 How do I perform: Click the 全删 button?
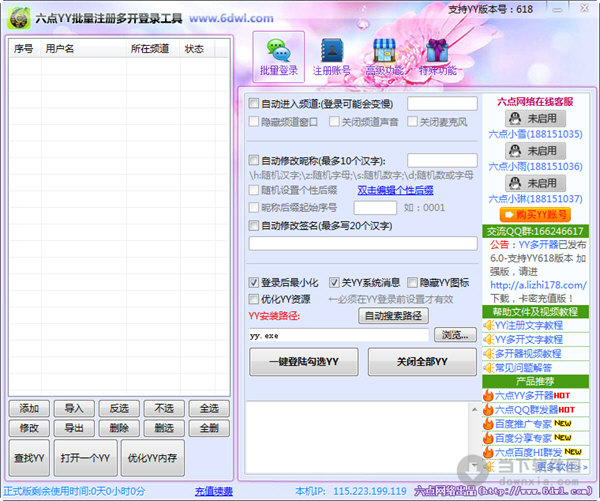pyautogui.click(x=209, y=428)
